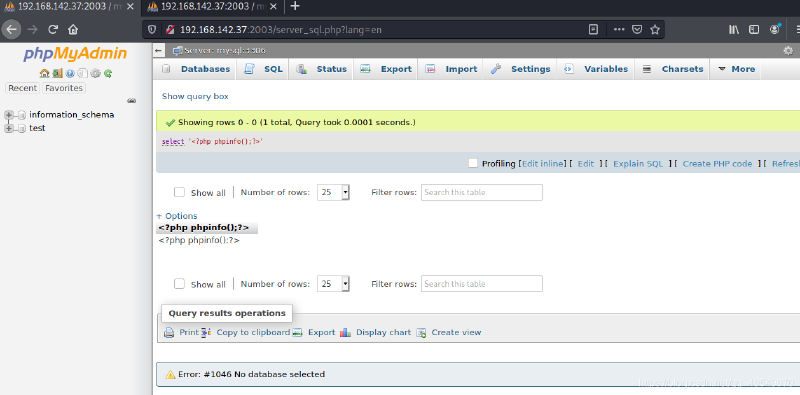The width and height of the screenshot is (800, 395).
Task: Click the insecure connection padlock icon
Action: pos(170,30)
